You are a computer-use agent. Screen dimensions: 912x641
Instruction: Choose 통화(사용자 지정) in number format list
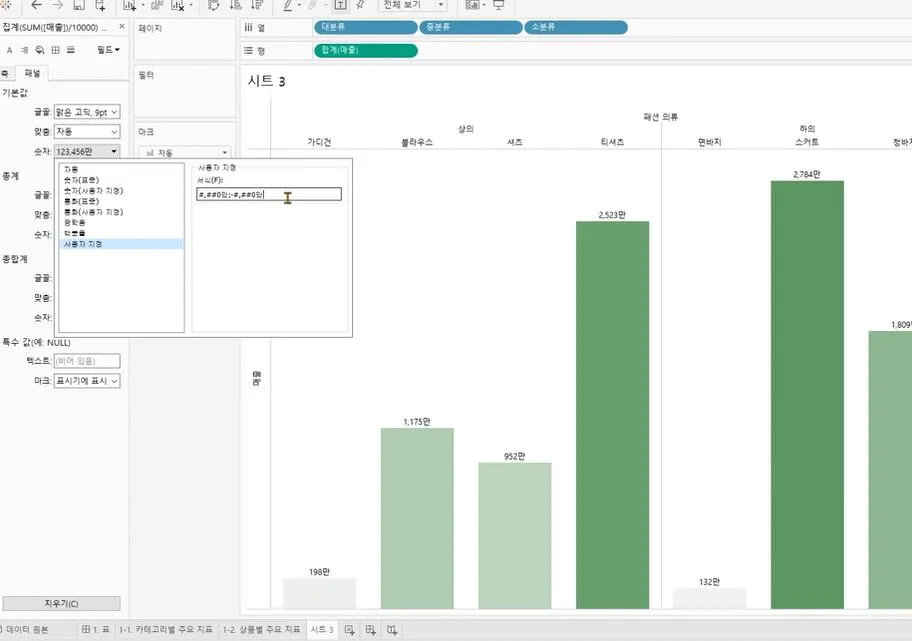click(93, 212)
